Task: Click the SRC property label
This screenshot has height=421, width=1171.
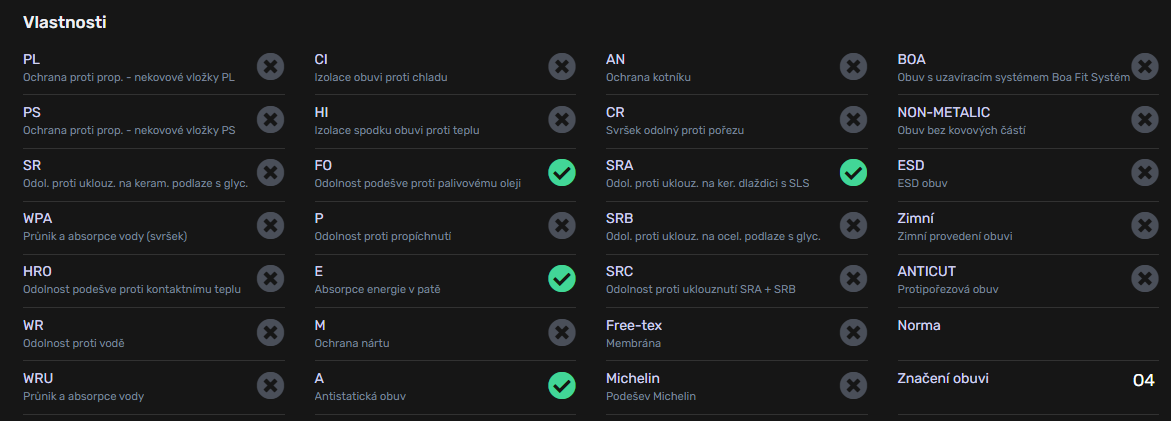Action: 619,272
